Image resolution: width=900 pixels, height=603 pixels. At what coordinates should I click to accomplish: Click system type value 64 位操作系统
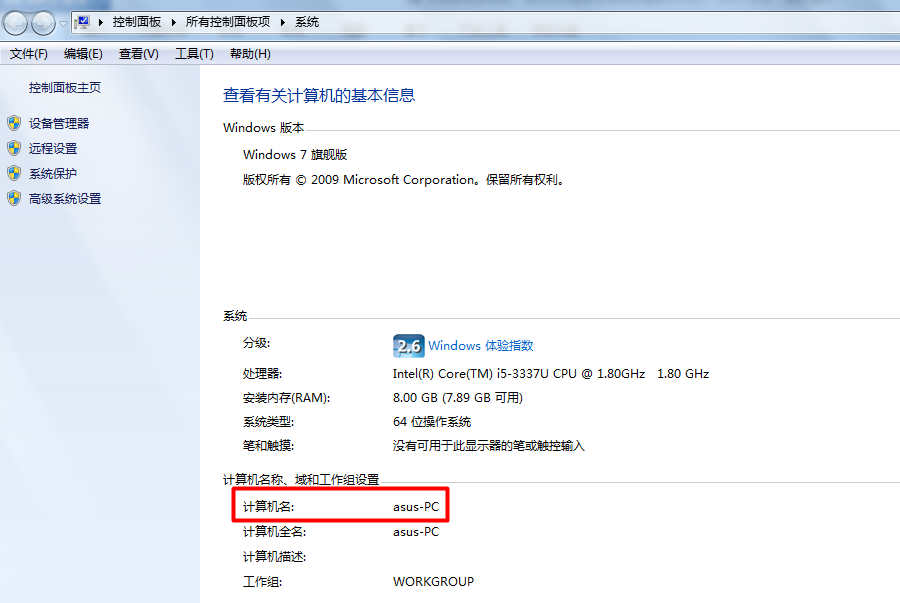click(432, 422)
